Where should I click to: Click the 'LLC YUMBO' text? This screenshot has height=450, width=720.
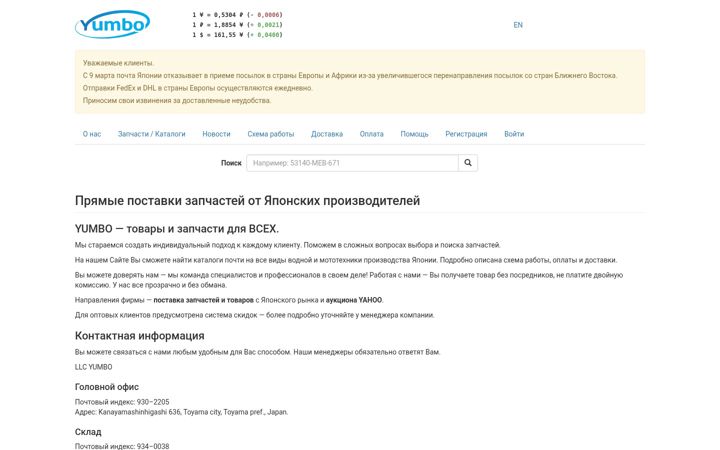93,367
